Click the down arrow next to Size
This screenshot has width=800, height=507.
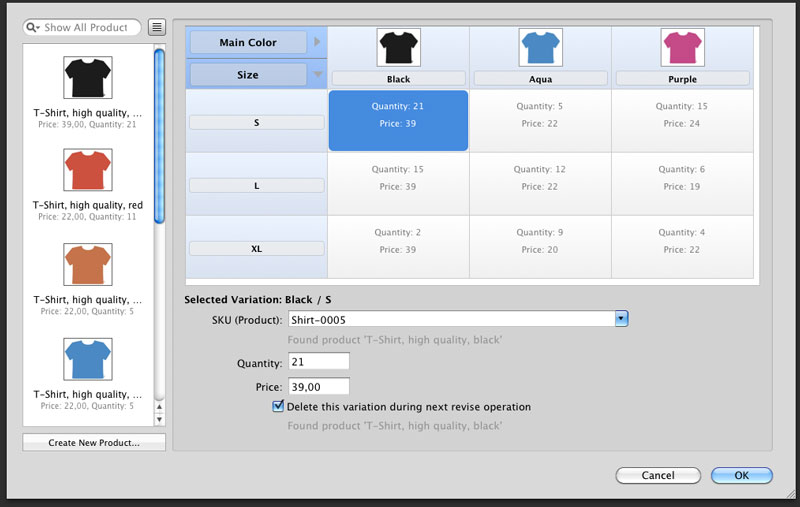(x=317, y=74)
